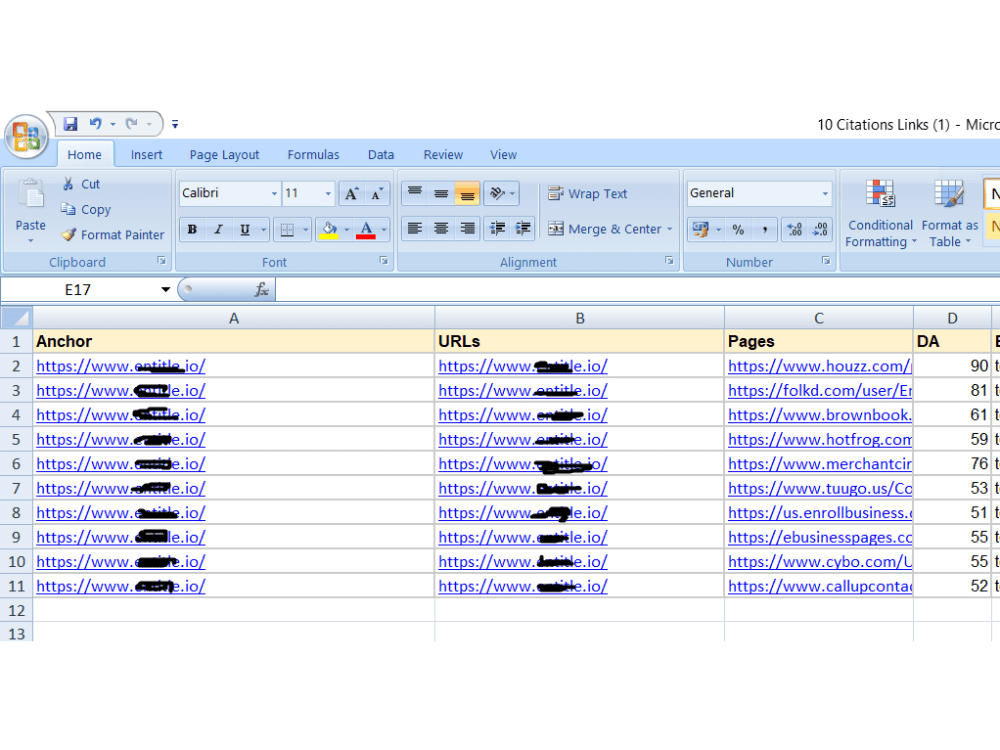The height and width of the screenshot is (750, 1000).
Task: Set top vertical alignment
Action: [x=415, y=193]
